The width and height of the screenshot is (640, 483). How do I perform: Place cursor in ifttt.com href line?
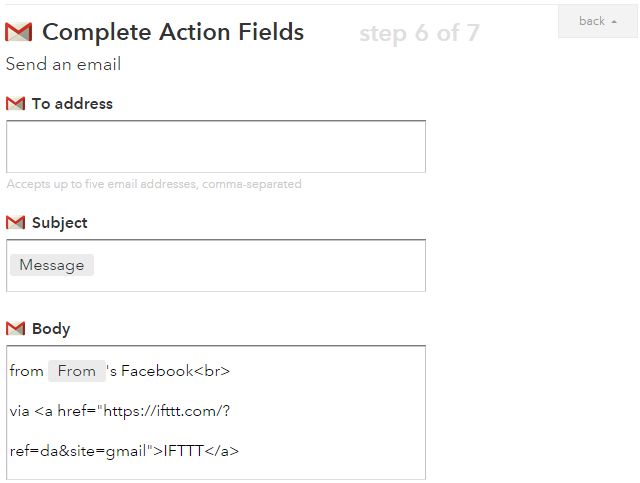120,411
